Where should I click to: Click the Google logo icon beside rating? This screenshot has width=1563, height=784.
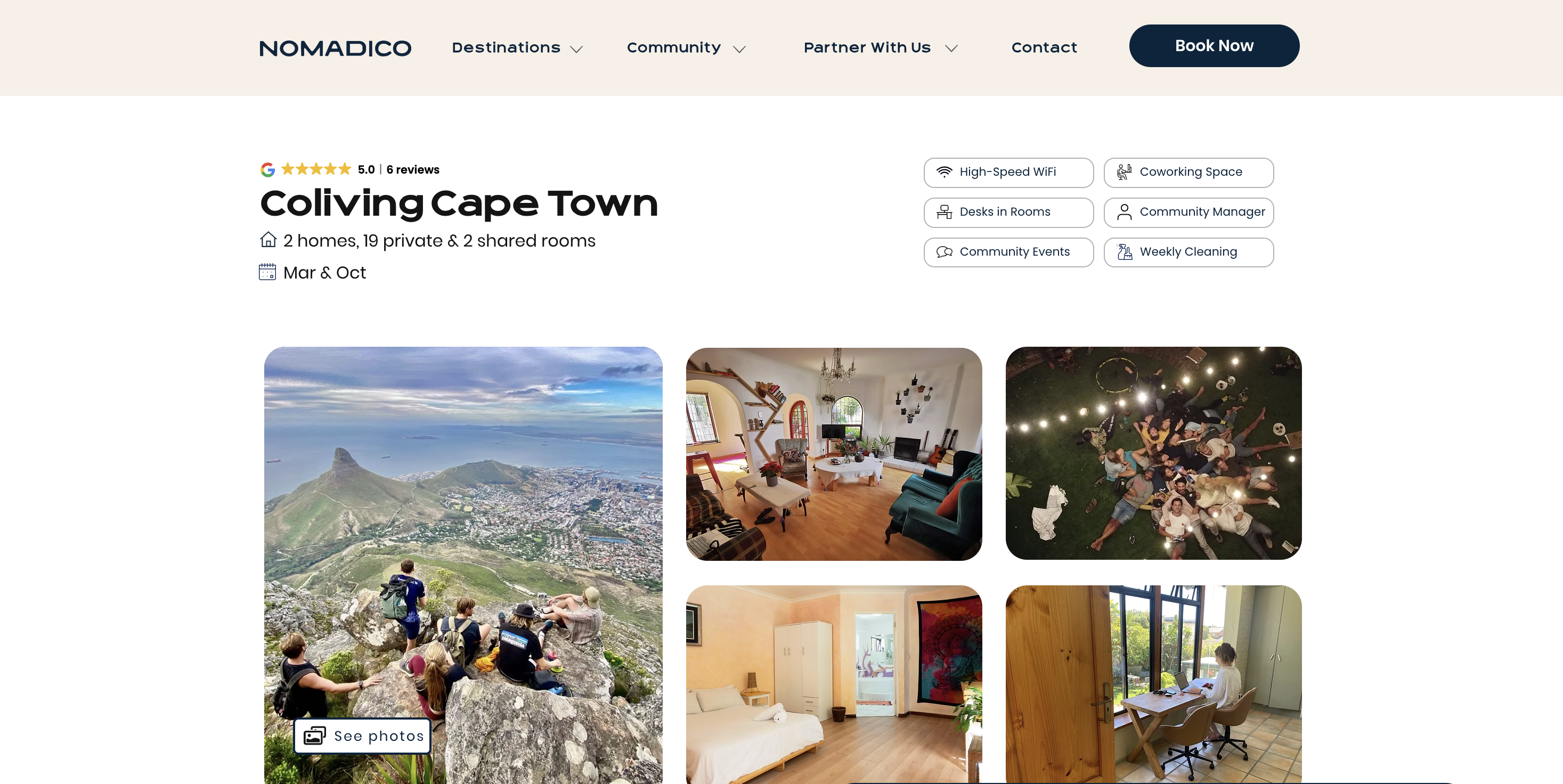coord(267,170)
